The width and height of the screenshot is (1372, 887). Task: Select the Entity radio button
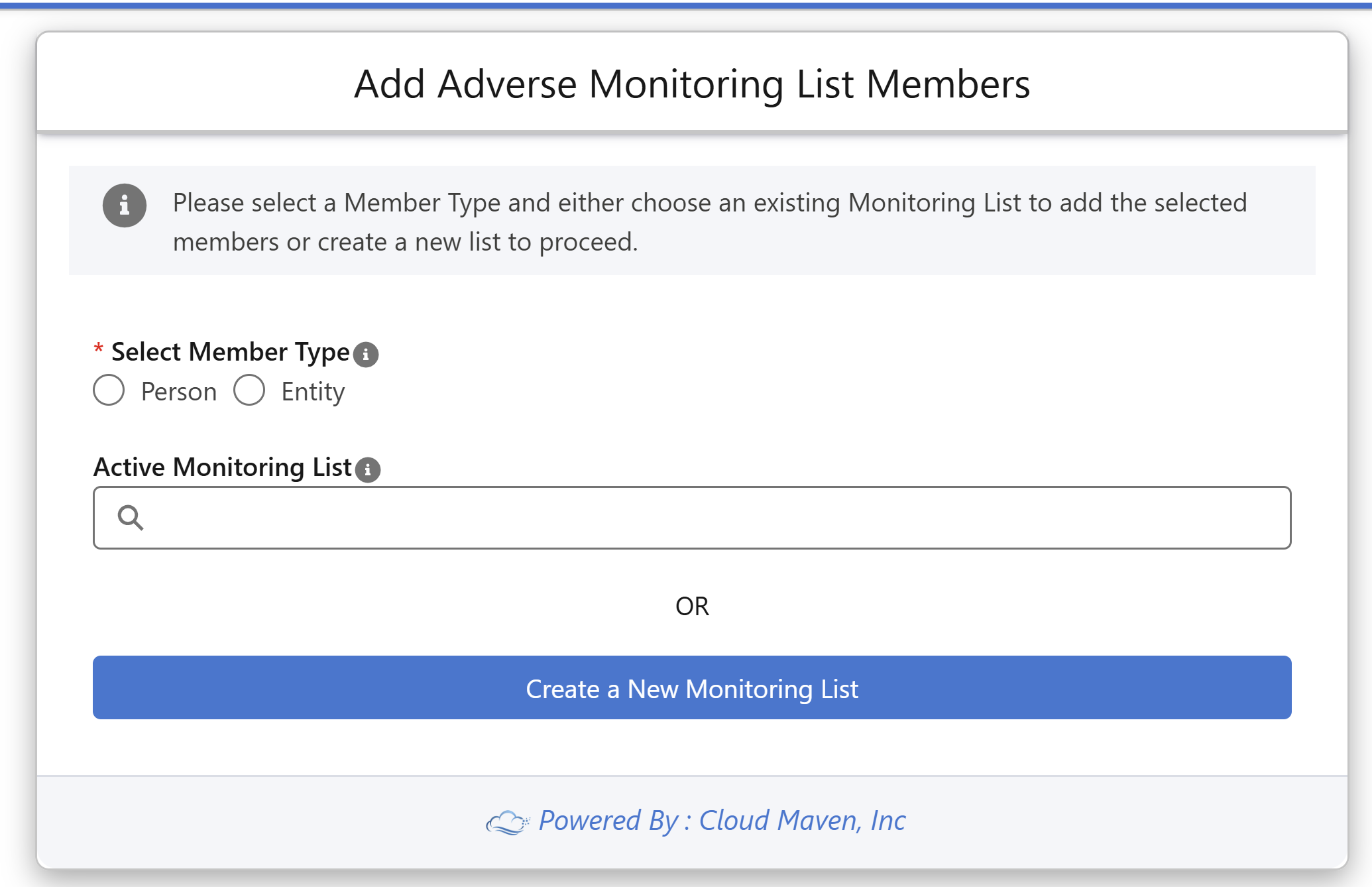[249, 390]
